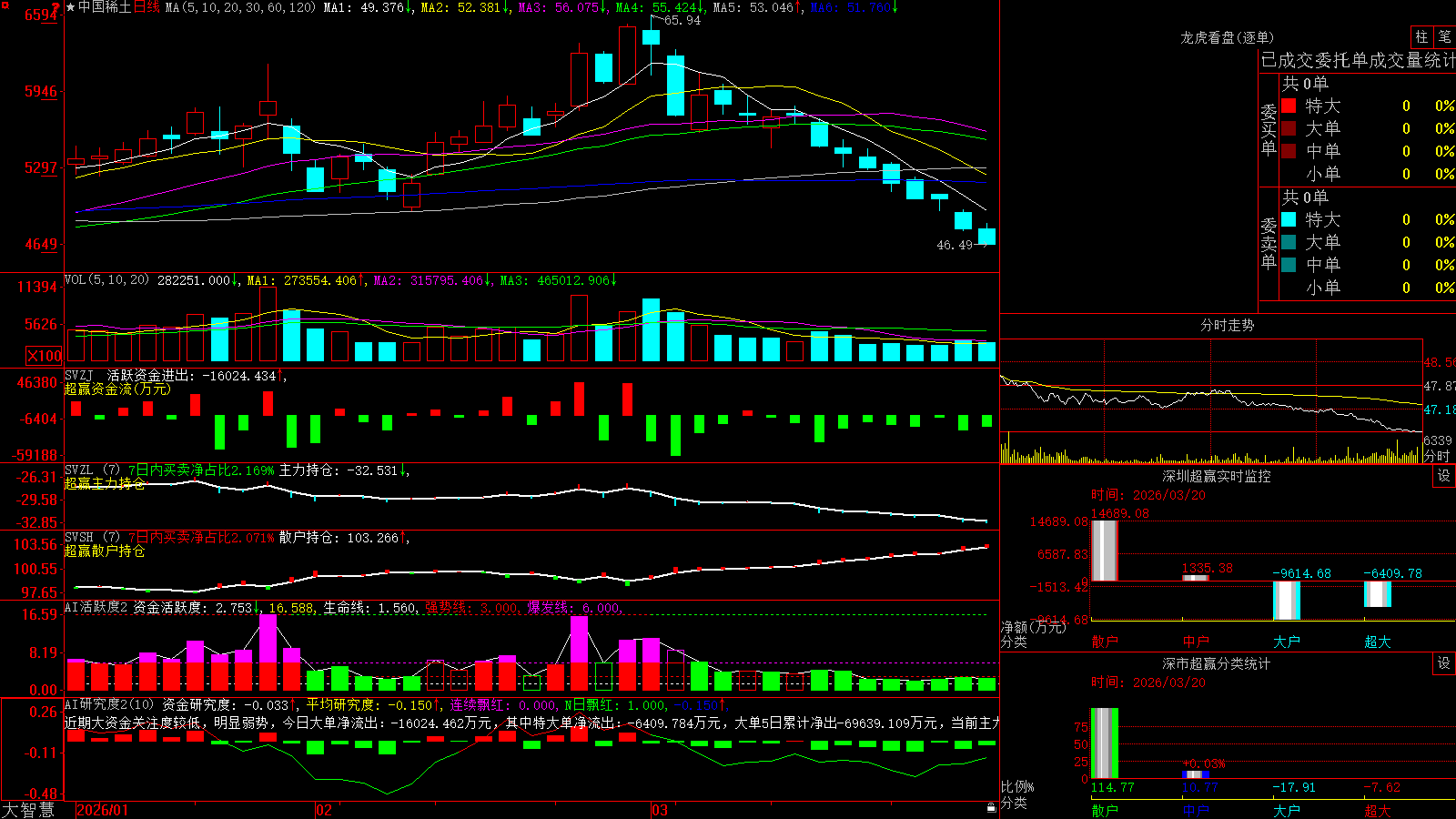Switch trade view to 笔 (tick) mode

(1445, 37)
